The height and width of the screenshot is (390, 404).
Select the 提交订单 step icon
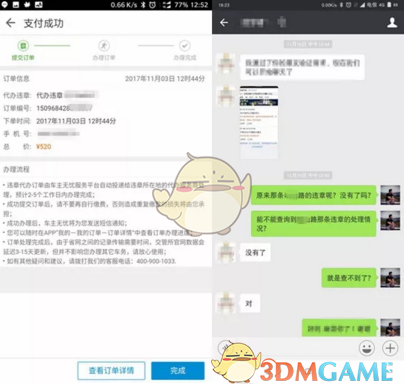(x=23, y=45)
